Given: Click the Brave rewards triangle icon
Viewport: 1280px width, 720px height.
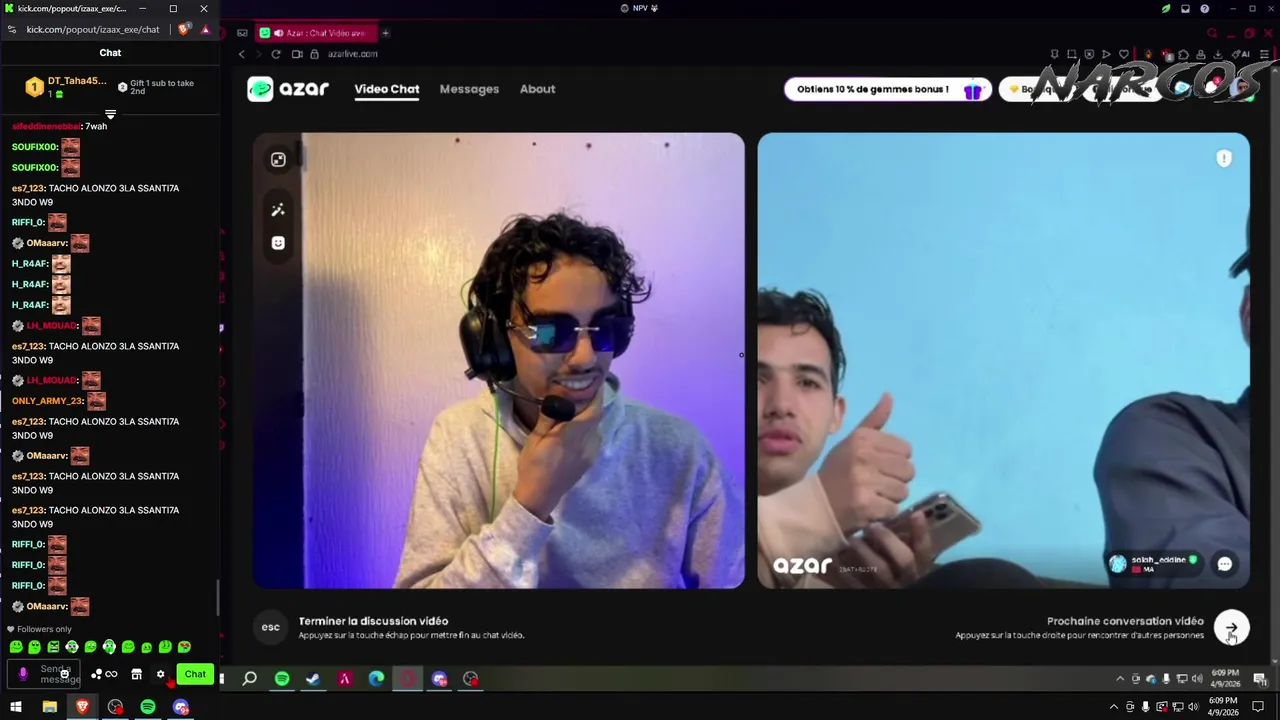Looking at the screenshot, I should point(205,30).
